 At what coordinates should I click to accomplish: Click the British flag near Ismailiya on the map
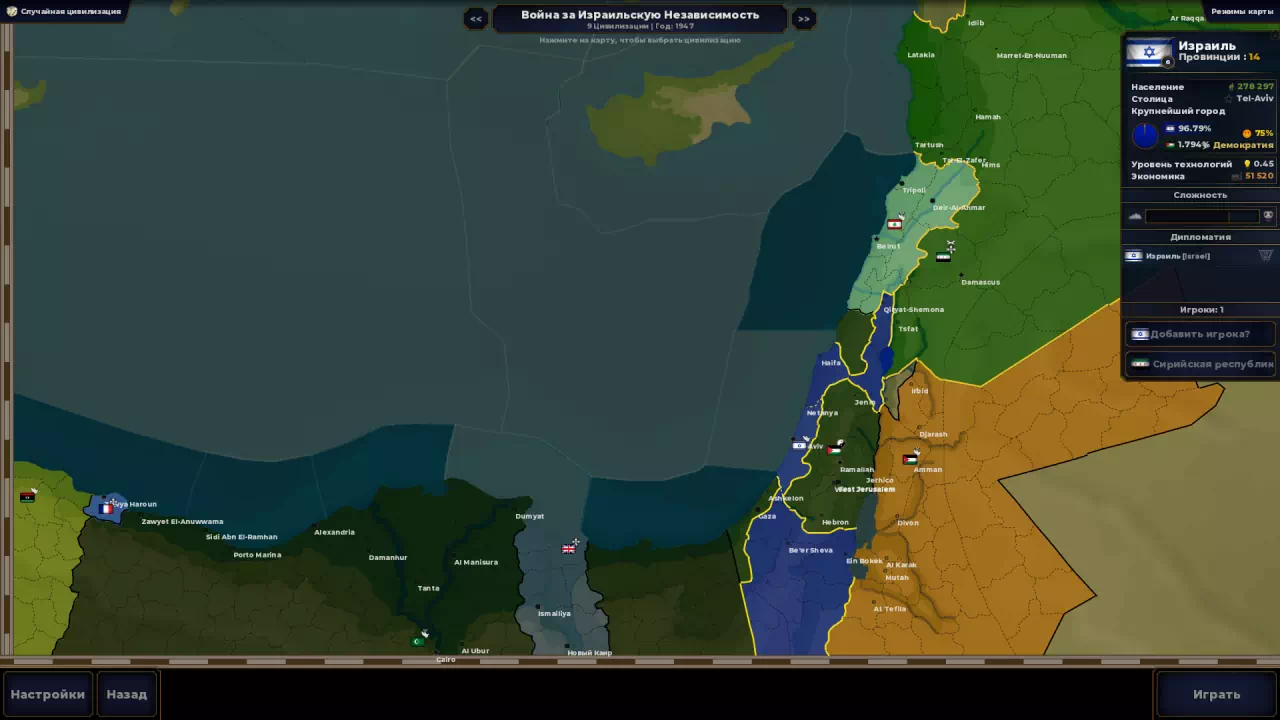point(569,548)
